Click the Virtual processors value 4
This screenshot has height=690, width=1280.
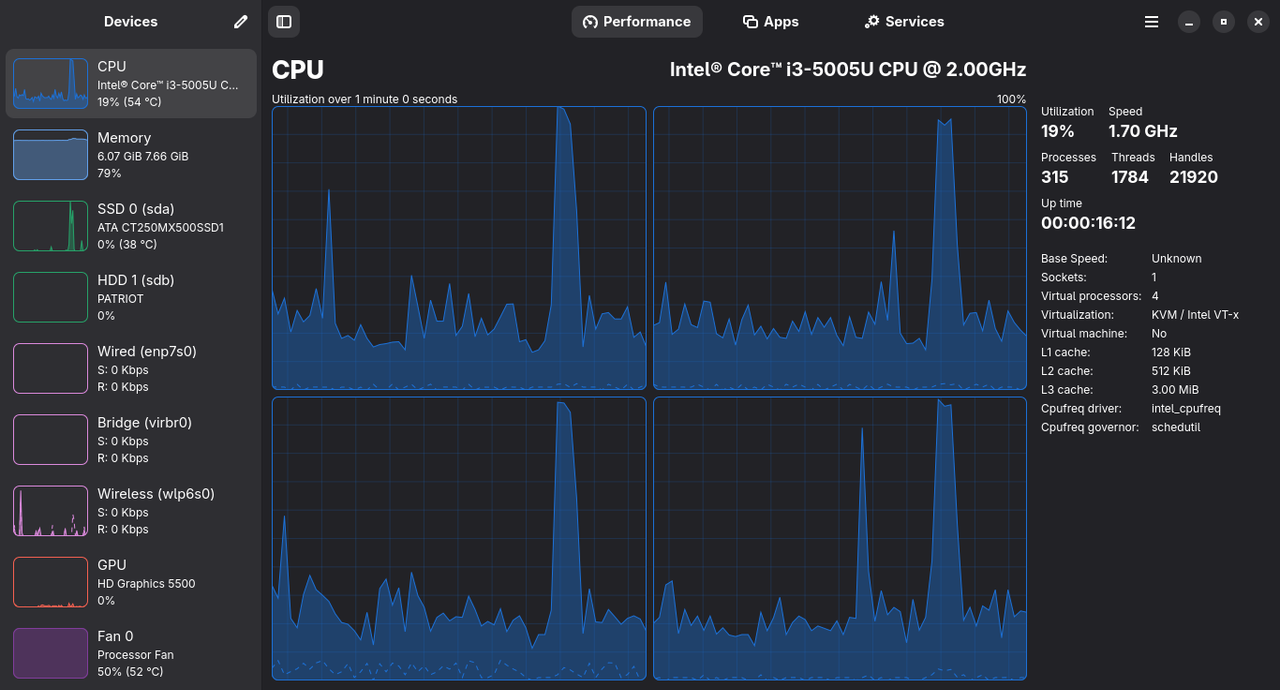[1155, 296]
